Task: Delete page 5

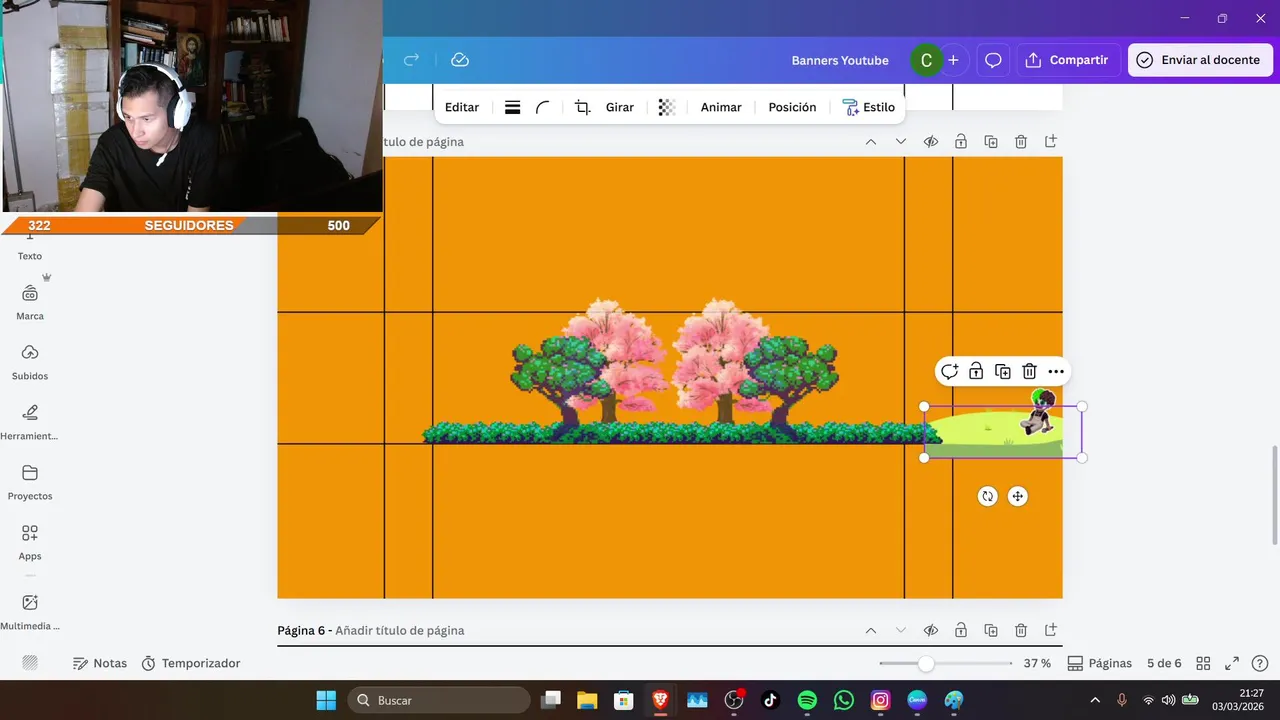Action: (x=1021, y=142)
